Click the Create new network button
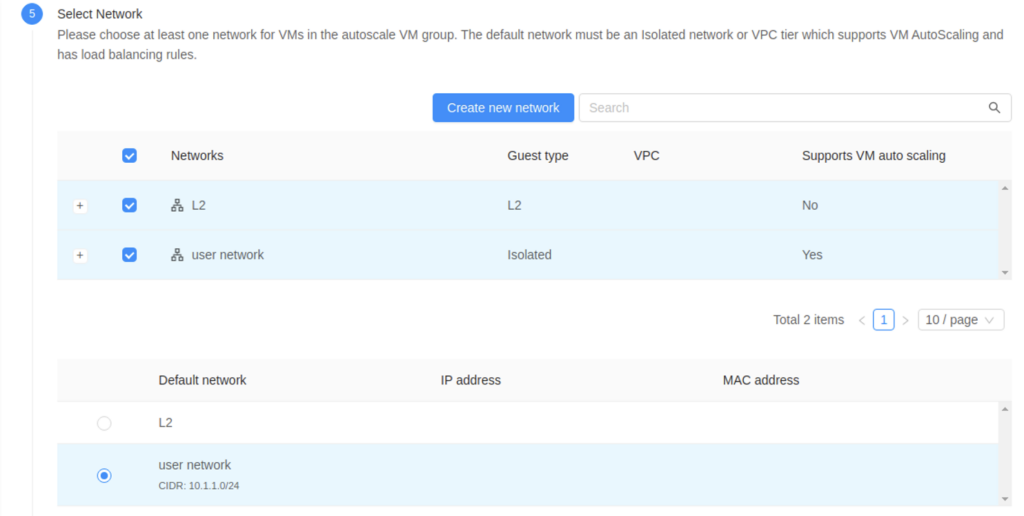 [x=503, y=108]
